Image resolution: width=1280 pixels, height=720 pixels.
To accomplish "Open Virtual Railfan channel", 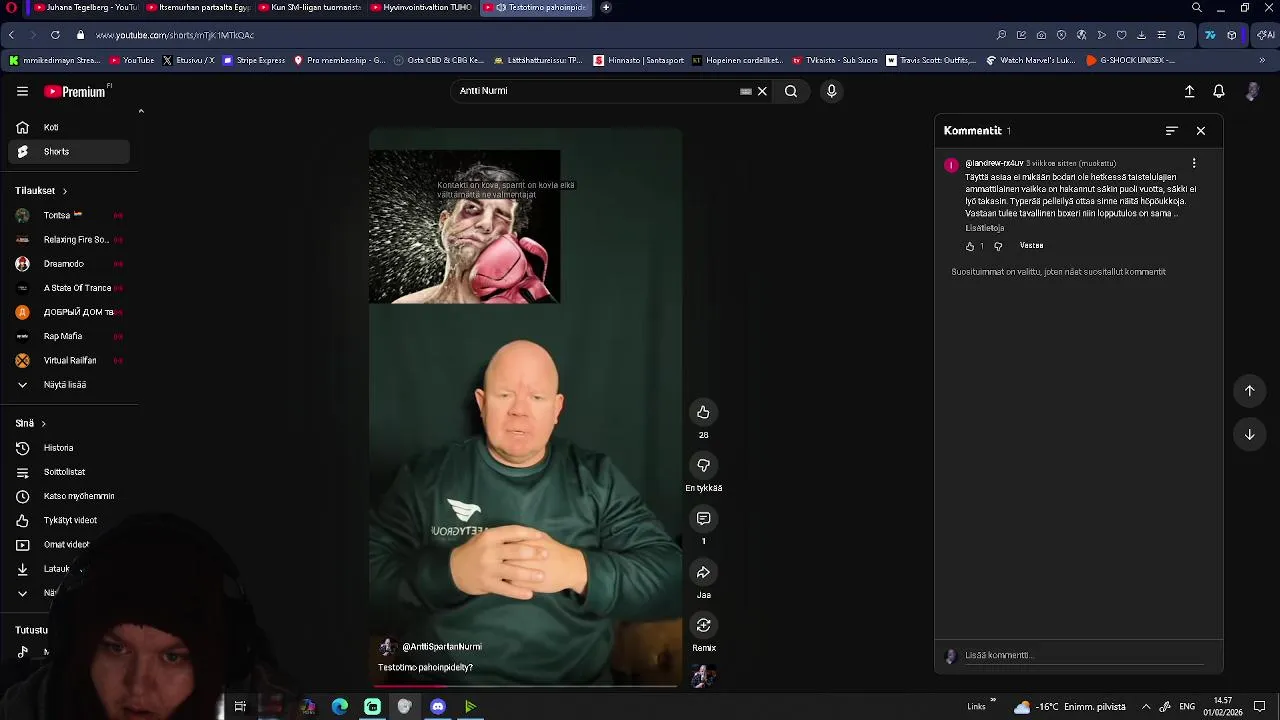I will [68, 360].
